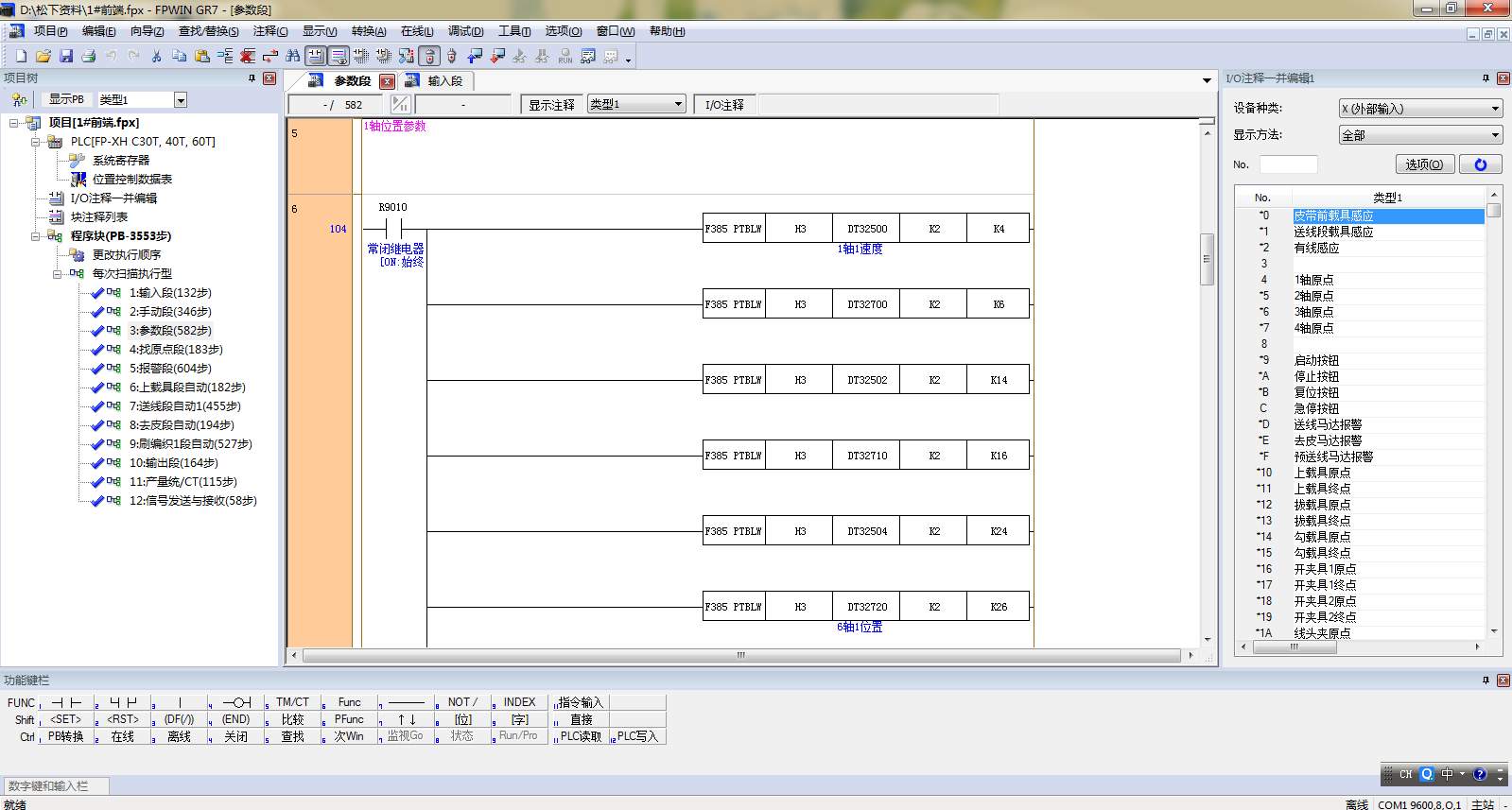Open the 工具(T) menu

[514, 31]
